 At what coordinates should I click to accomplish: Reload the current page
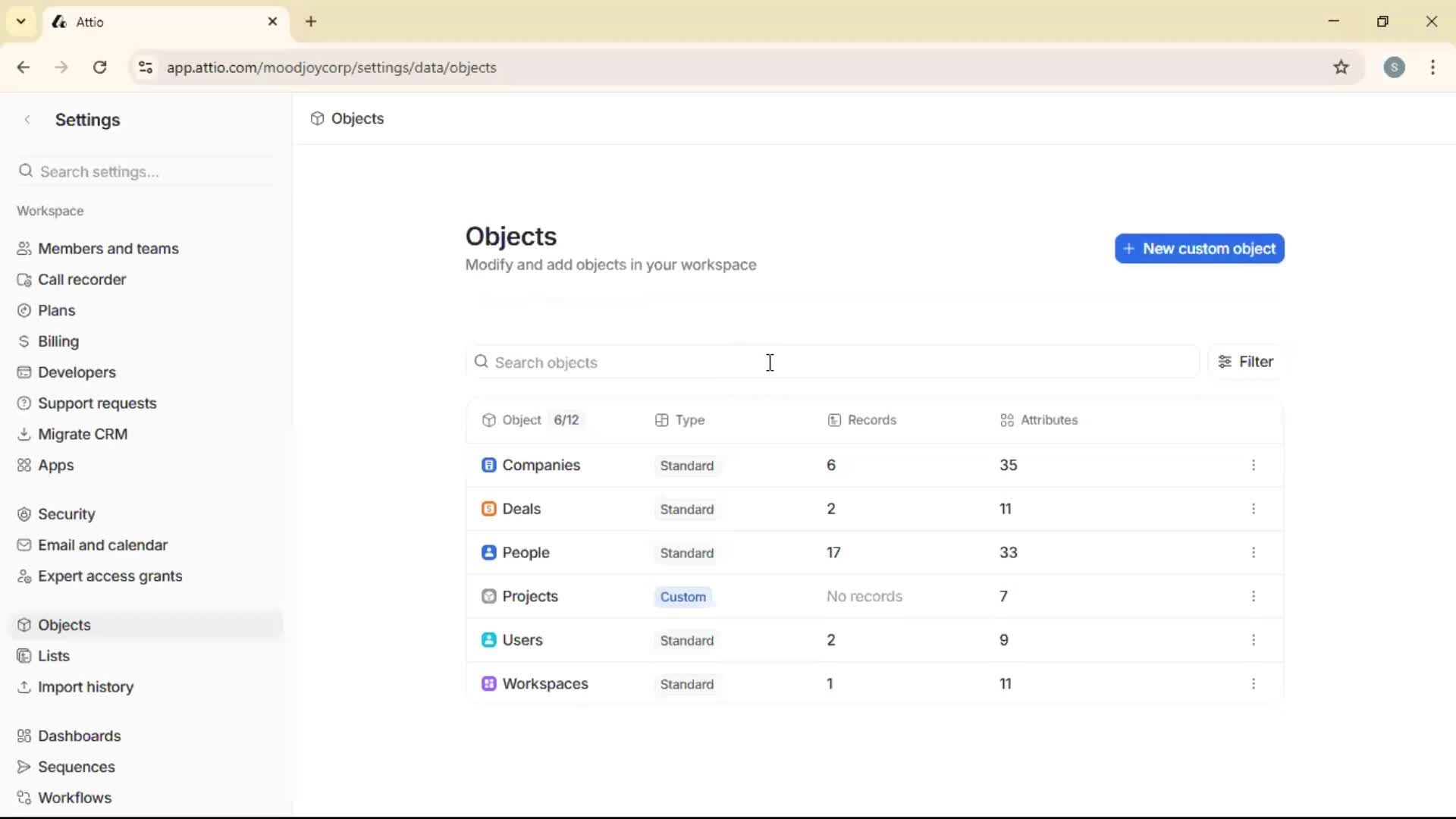click(99, 67)
